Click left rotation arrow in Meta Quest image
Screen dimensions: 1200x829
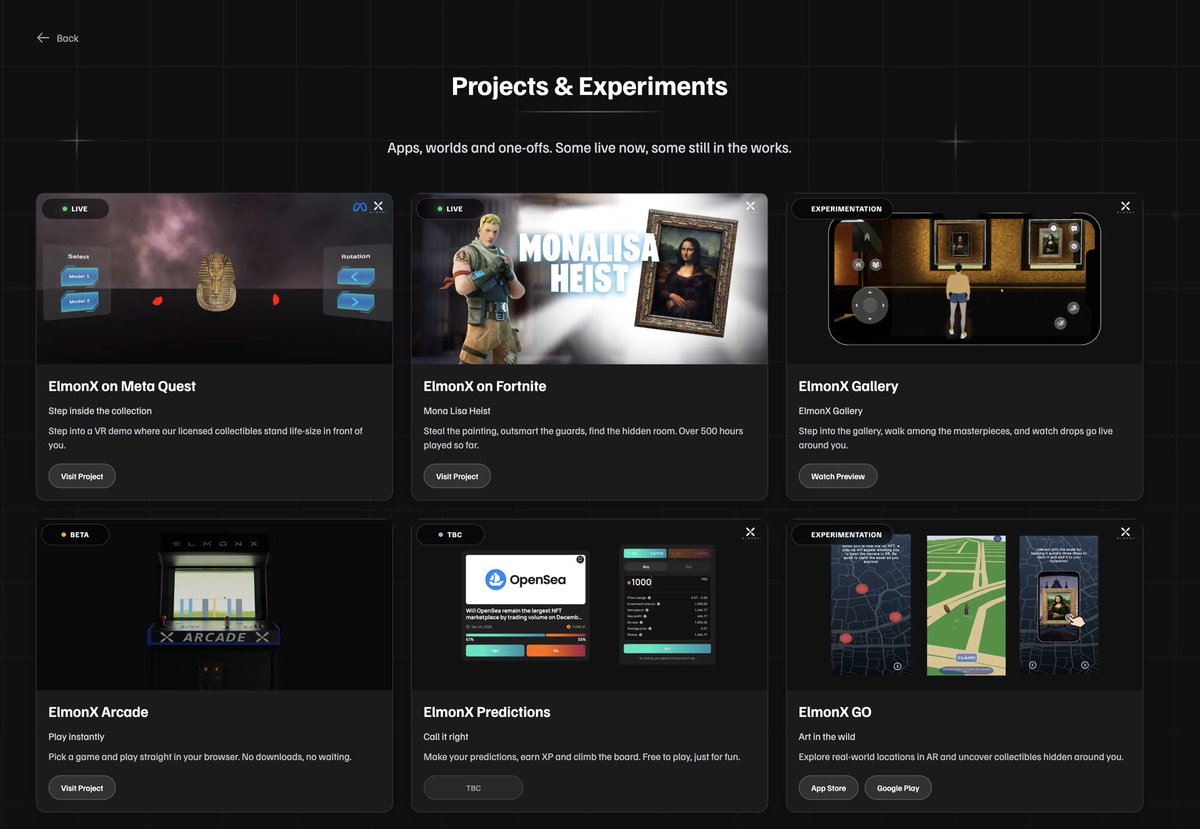[355, 277]
